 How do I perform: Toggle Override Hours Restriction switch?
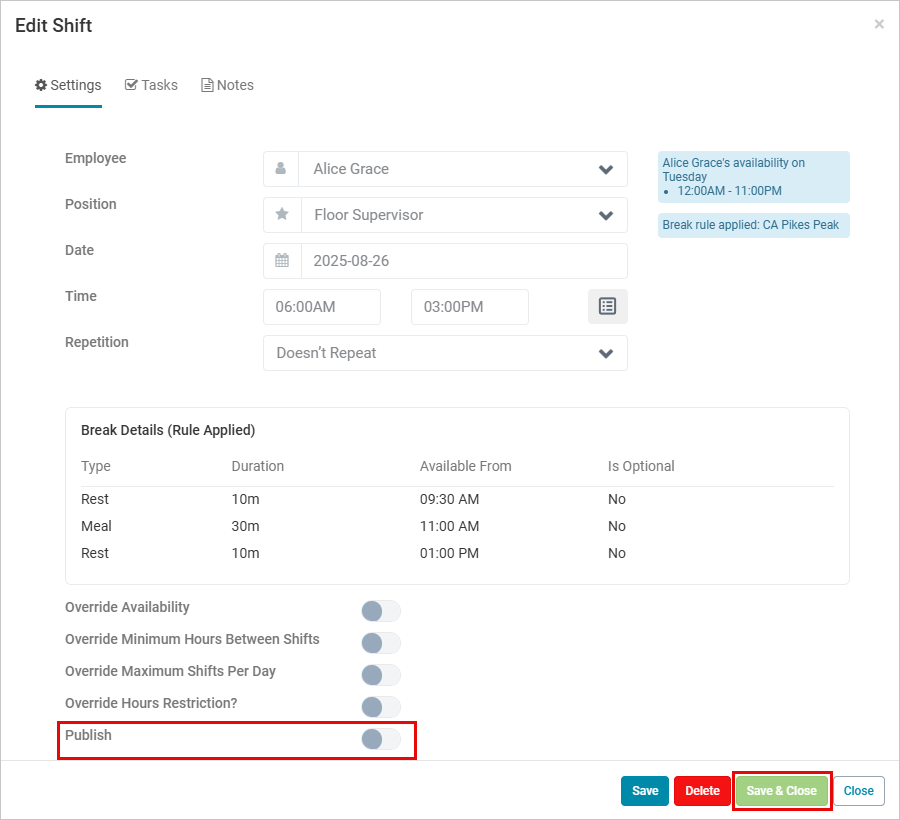tap(380, 707)
